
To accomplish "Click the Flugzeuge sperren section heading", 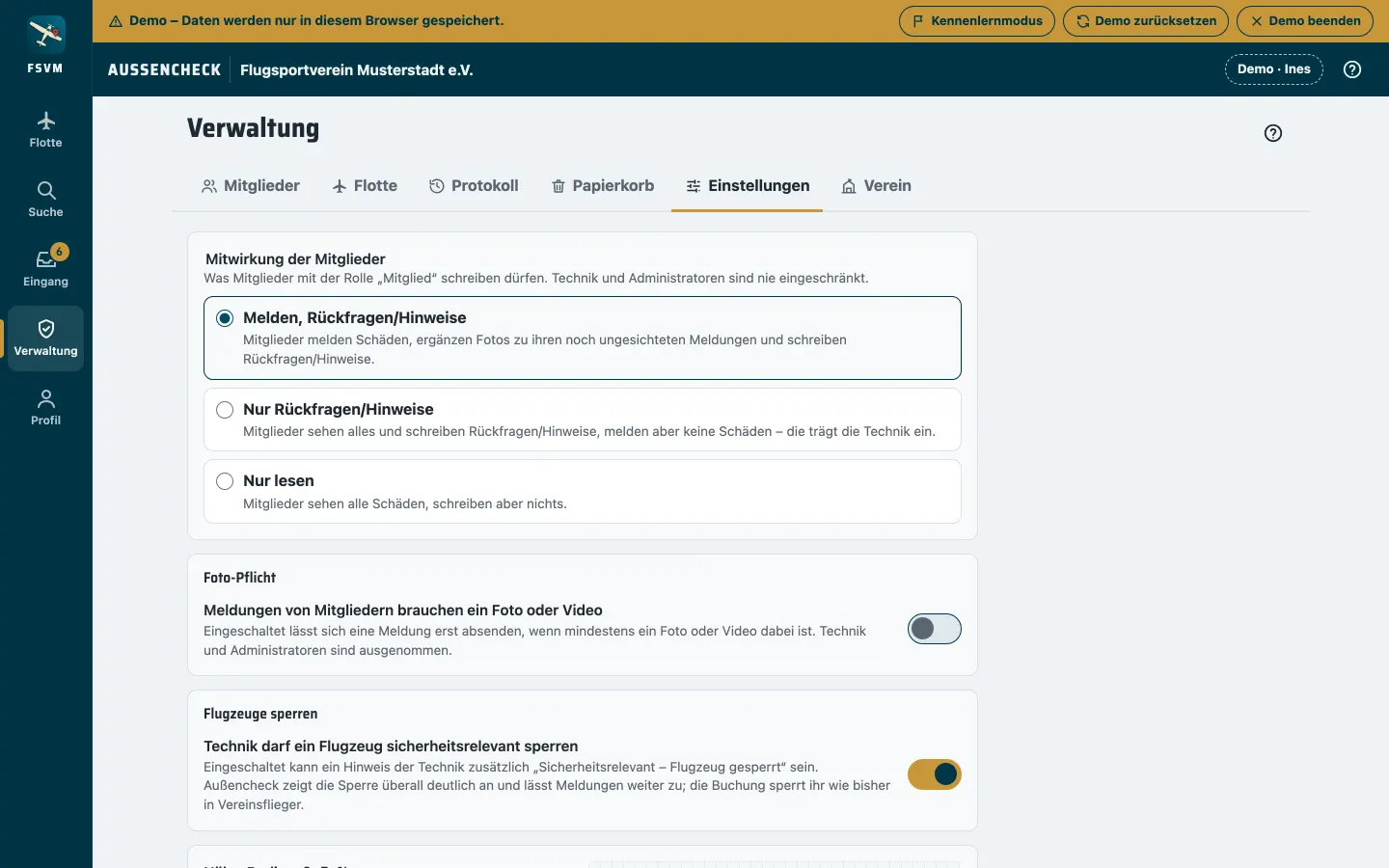I will point(260,714).
